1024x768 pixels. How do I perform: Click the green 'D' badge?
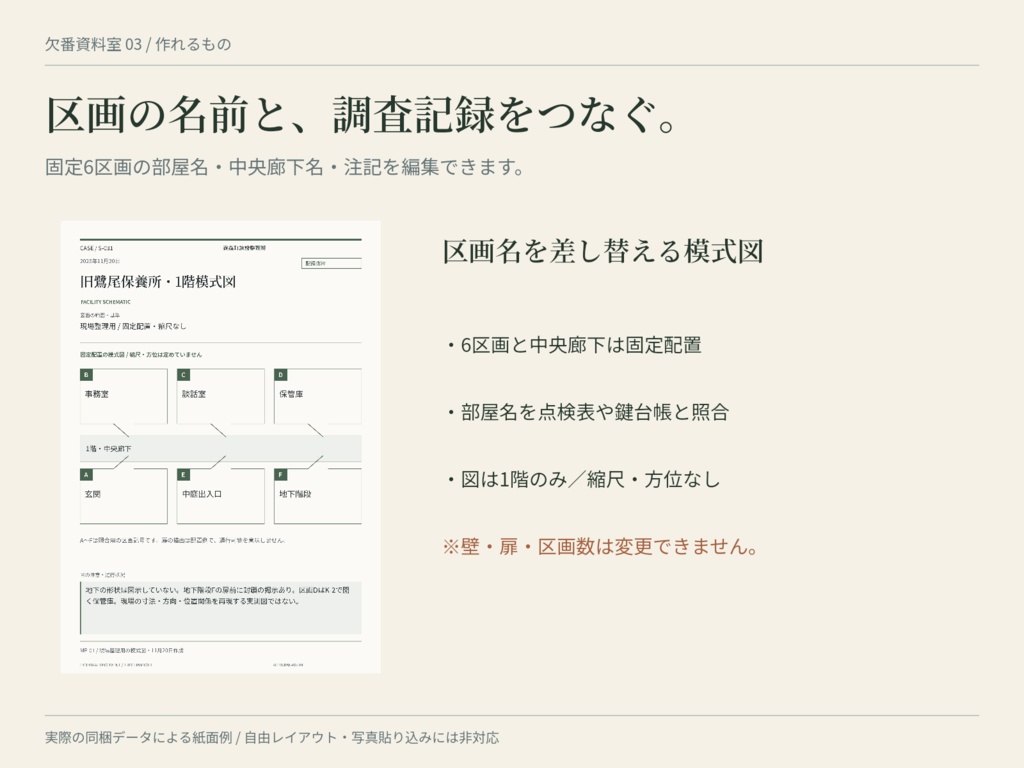281,375
